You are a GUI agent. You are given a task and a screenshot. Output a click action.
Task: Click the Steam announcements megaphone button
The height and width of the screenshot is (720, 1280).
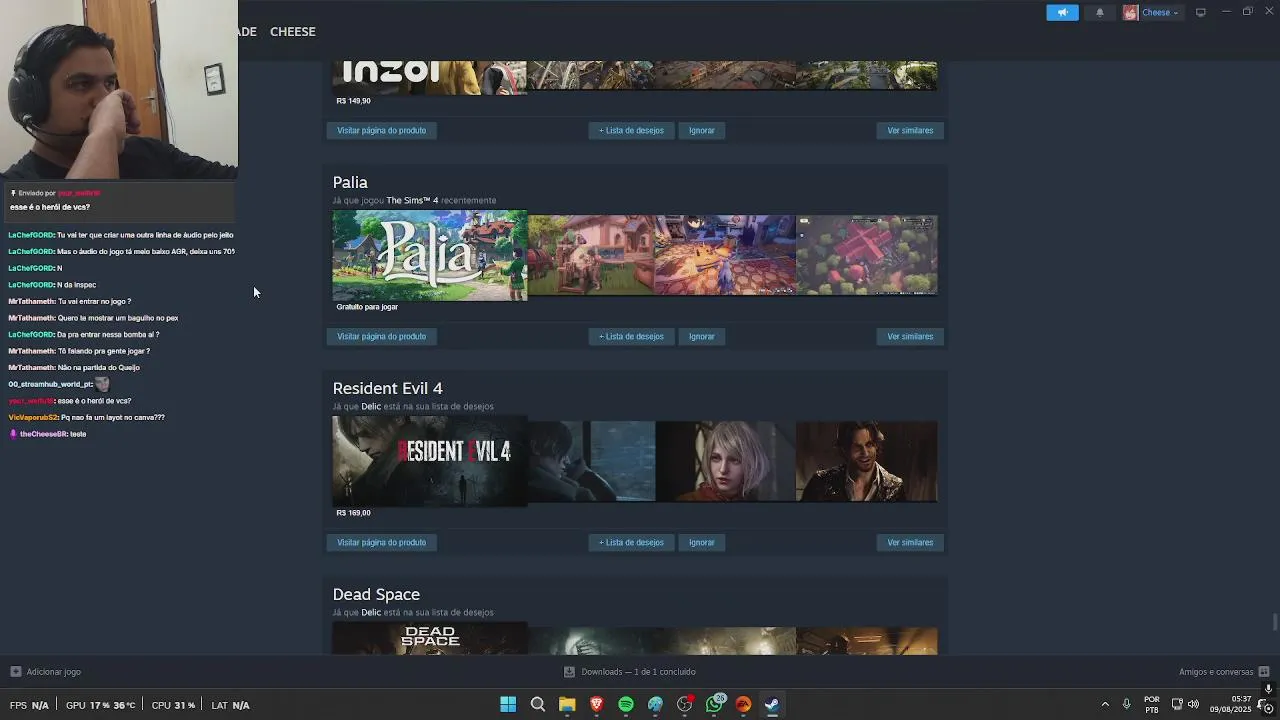[1062, 12]
